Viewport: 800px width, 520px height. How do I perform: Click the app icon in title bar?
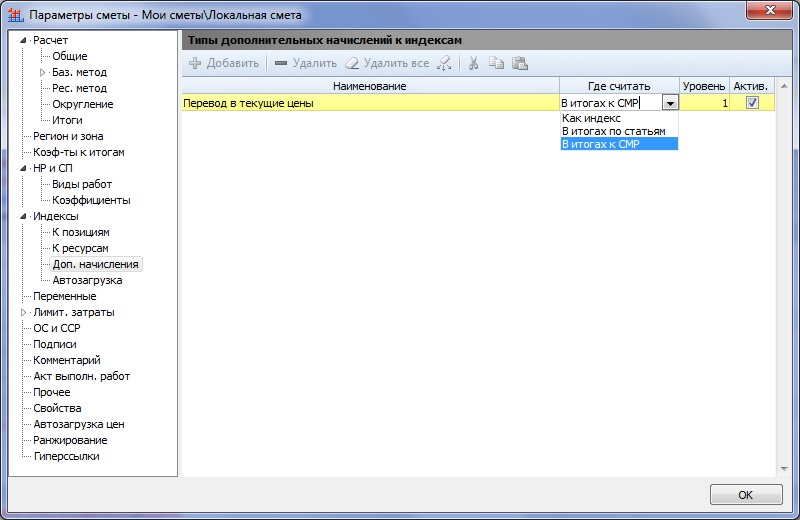15,15
